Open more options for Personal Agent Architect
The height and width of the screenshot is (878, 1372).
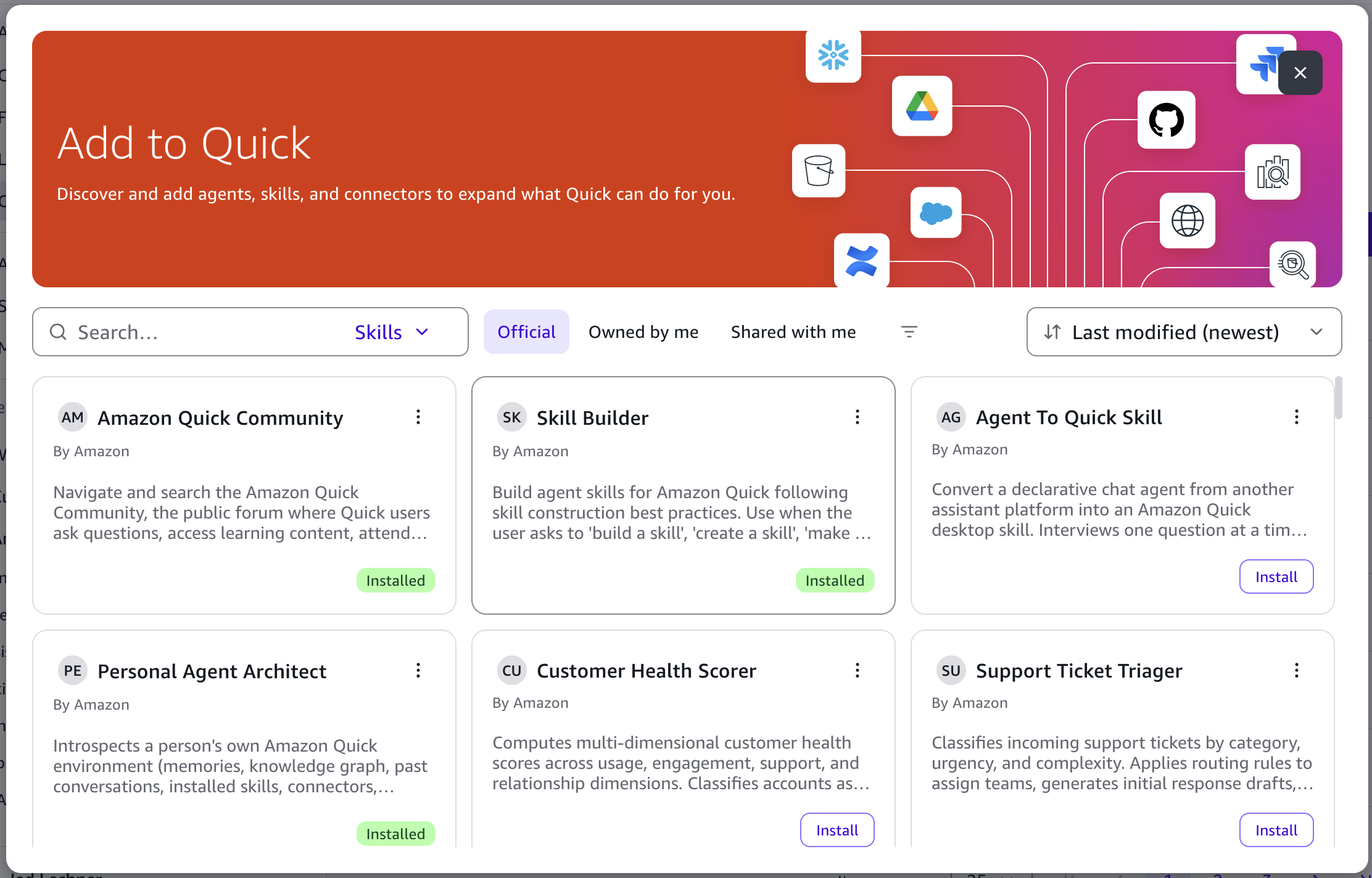pos(418,671)
